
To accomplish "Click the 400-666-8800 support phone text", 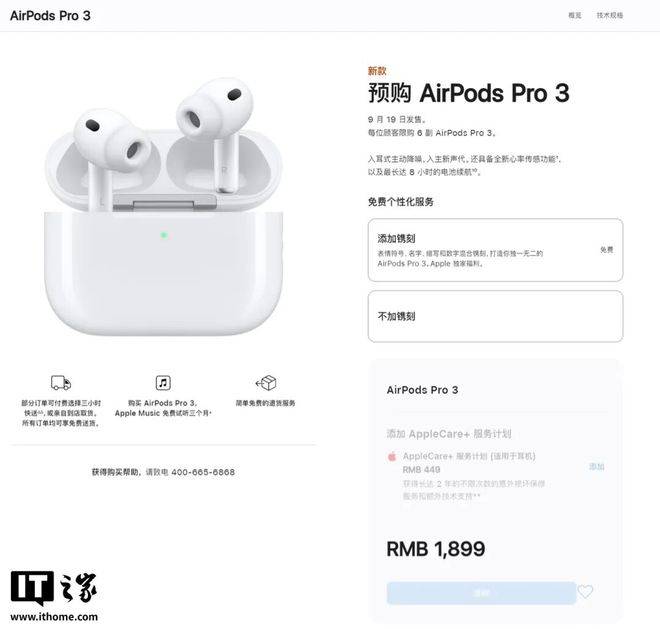I will [x=203, y=472].
